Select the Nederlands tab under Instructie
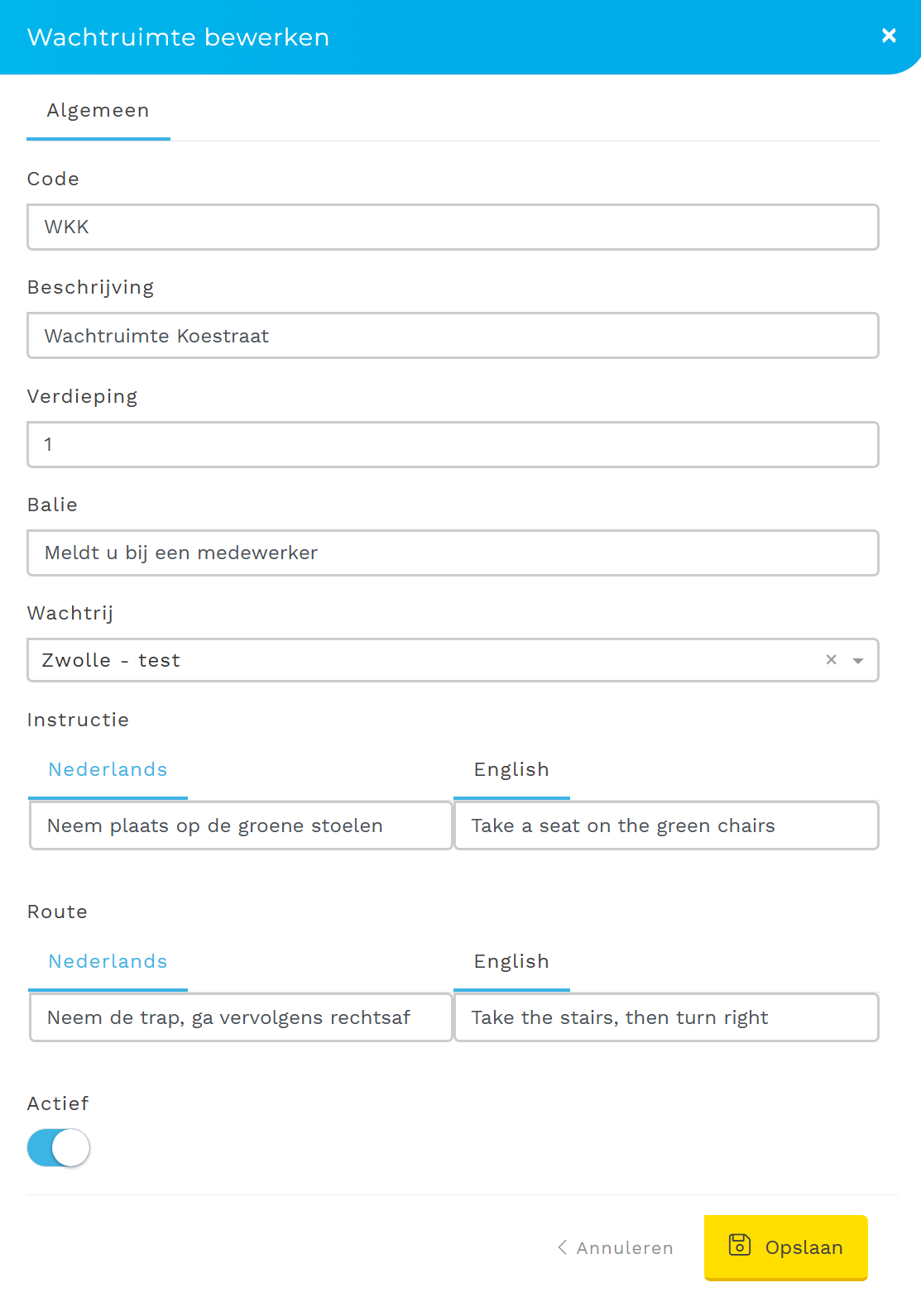This screenshot has width=921, height=1316. pos(108,770)
